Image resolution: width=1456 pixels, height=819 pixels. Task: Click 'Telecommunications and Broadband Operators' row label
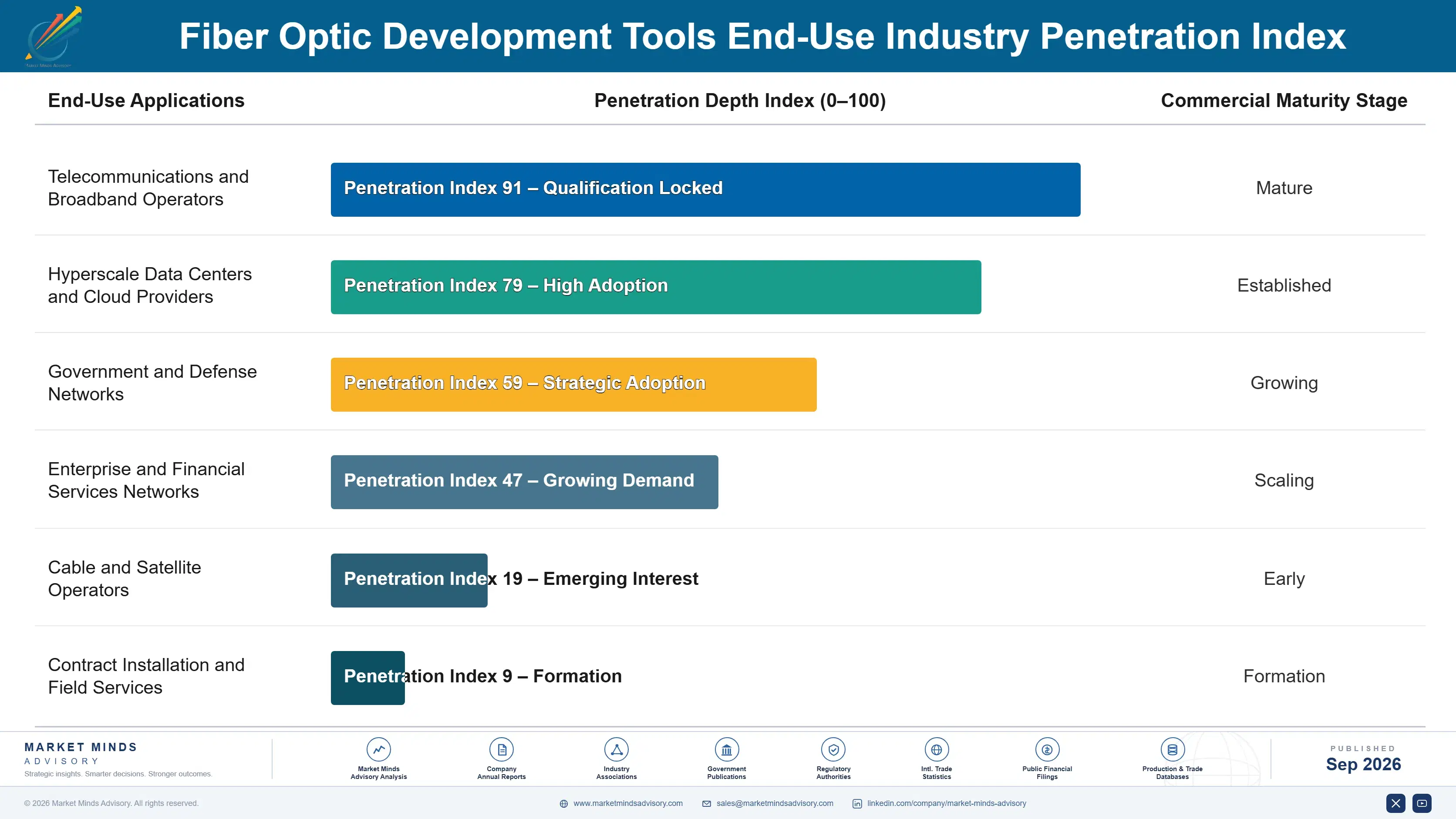148,188
